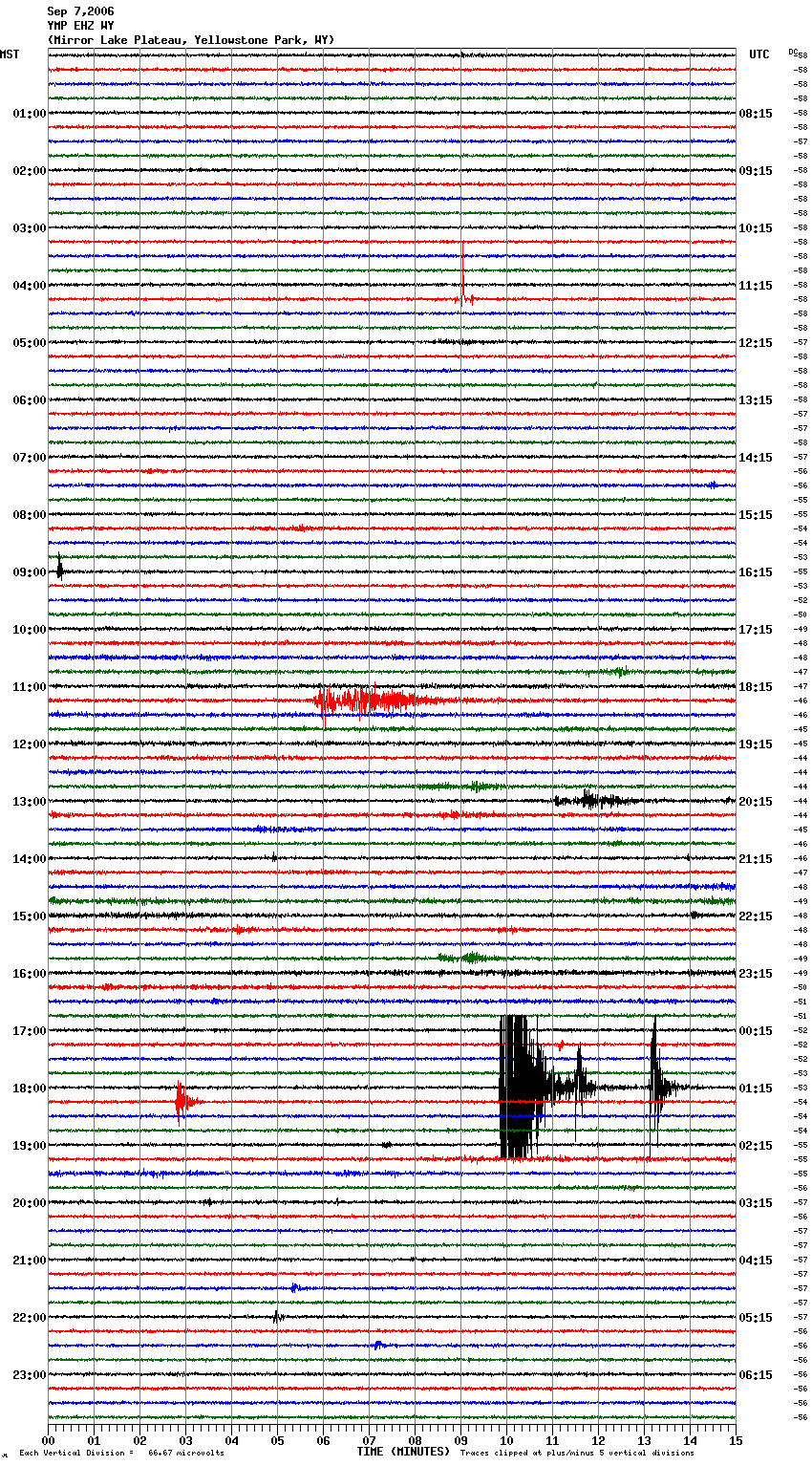812x1466 pixels.
Task: Select the 01:00 MST time label
Action: (29, 114)
